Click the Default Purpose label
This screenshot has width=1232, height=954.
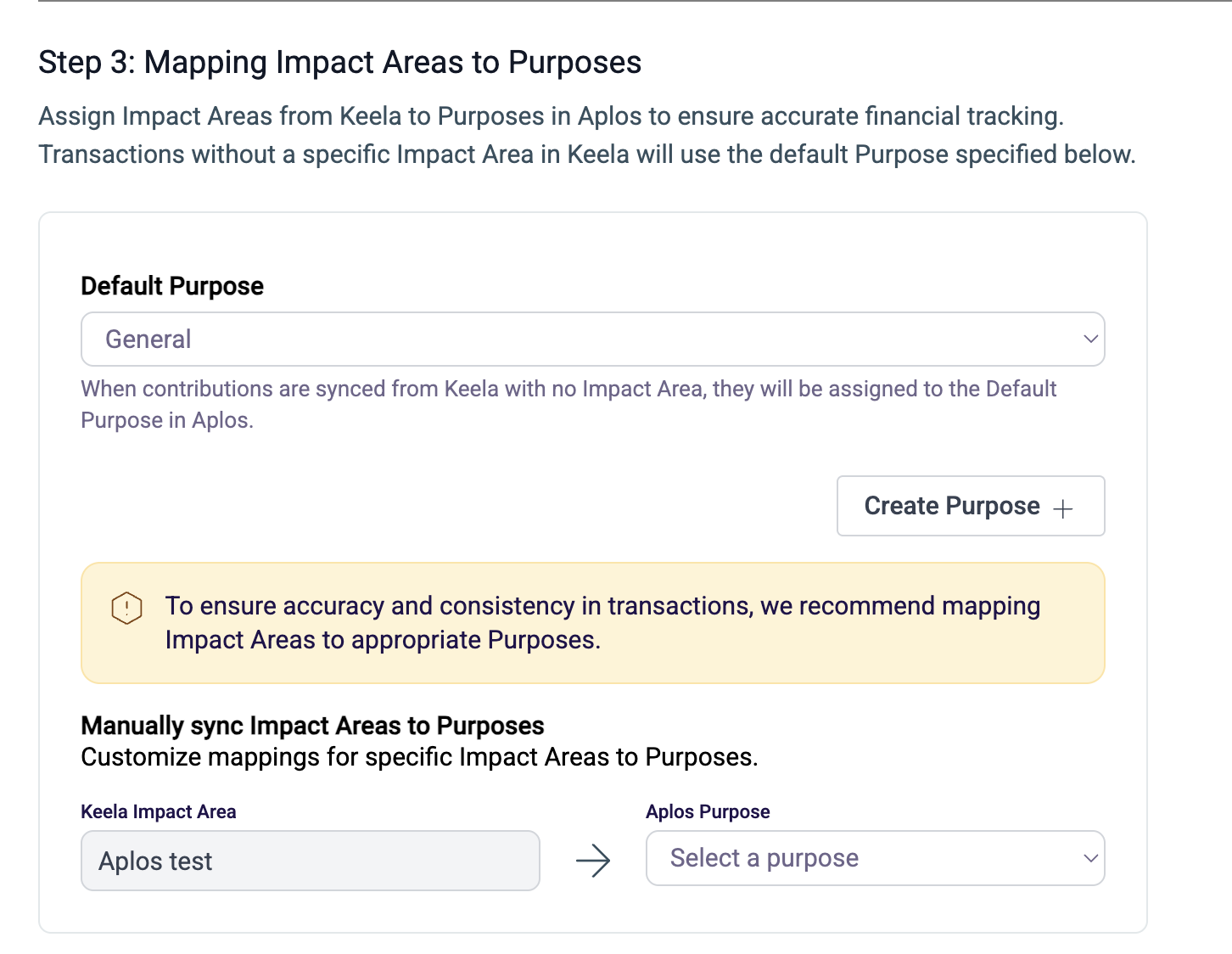(x=172, y=286)
